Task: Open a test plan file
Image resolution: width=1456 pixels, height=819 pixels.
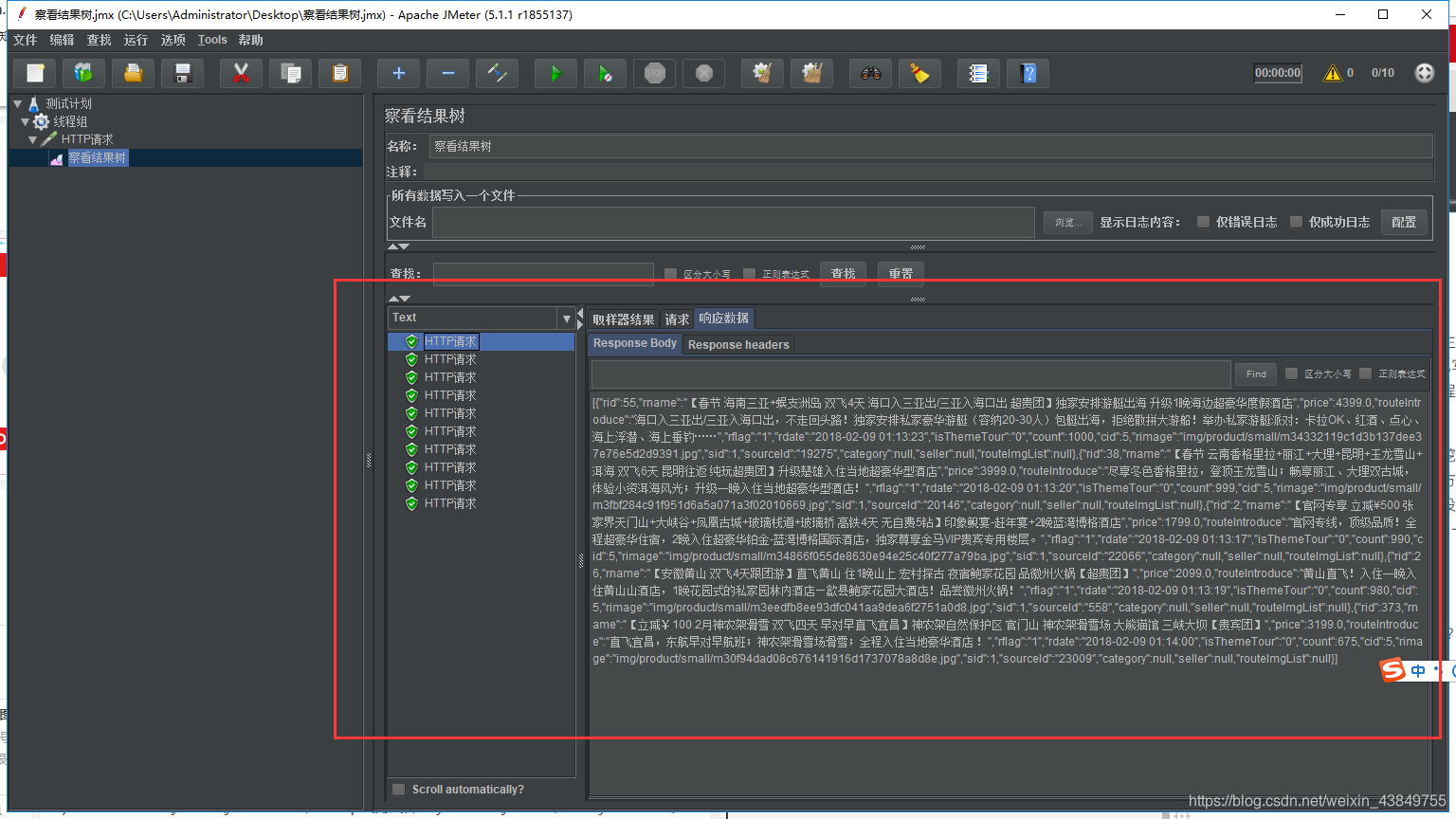Action: tap(134, 73)
